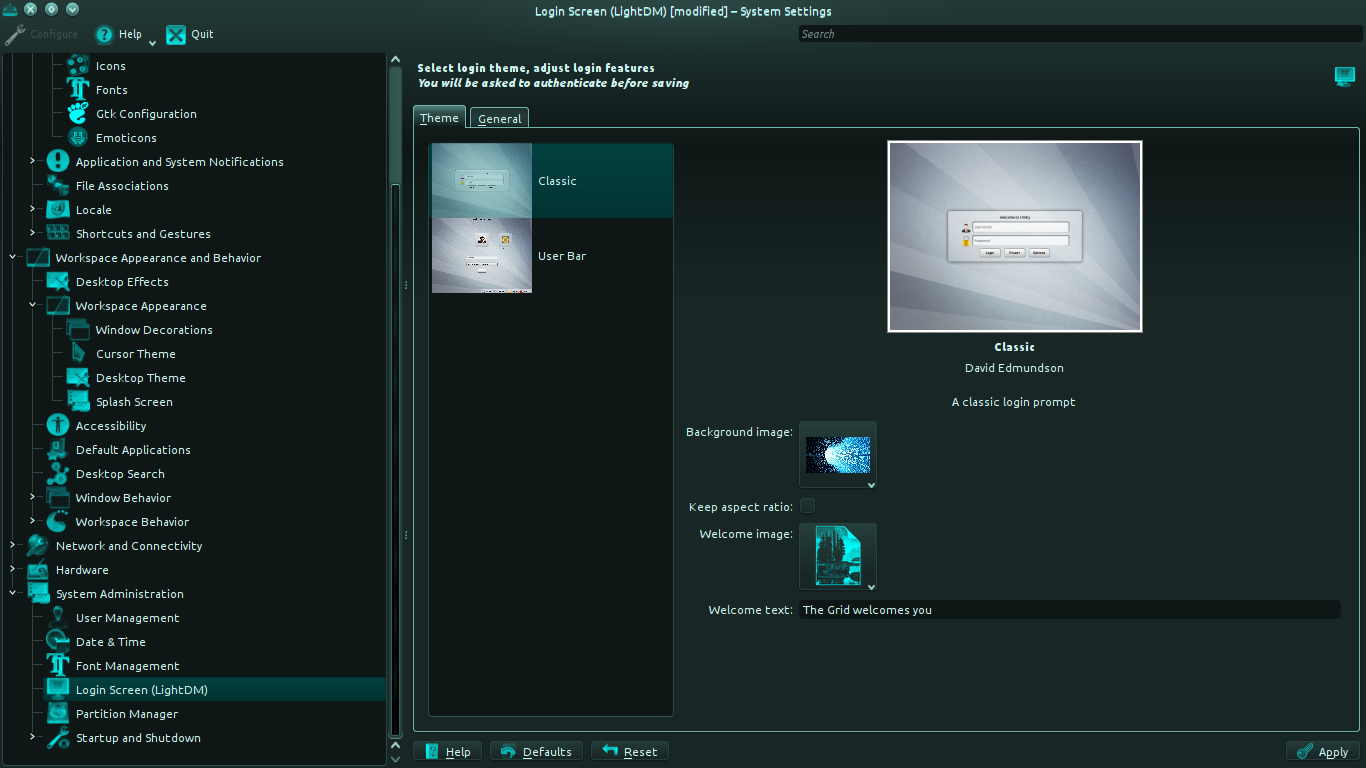Open Fonts in the sidebar
This screenshot has width=1366, height=768.
112,90
